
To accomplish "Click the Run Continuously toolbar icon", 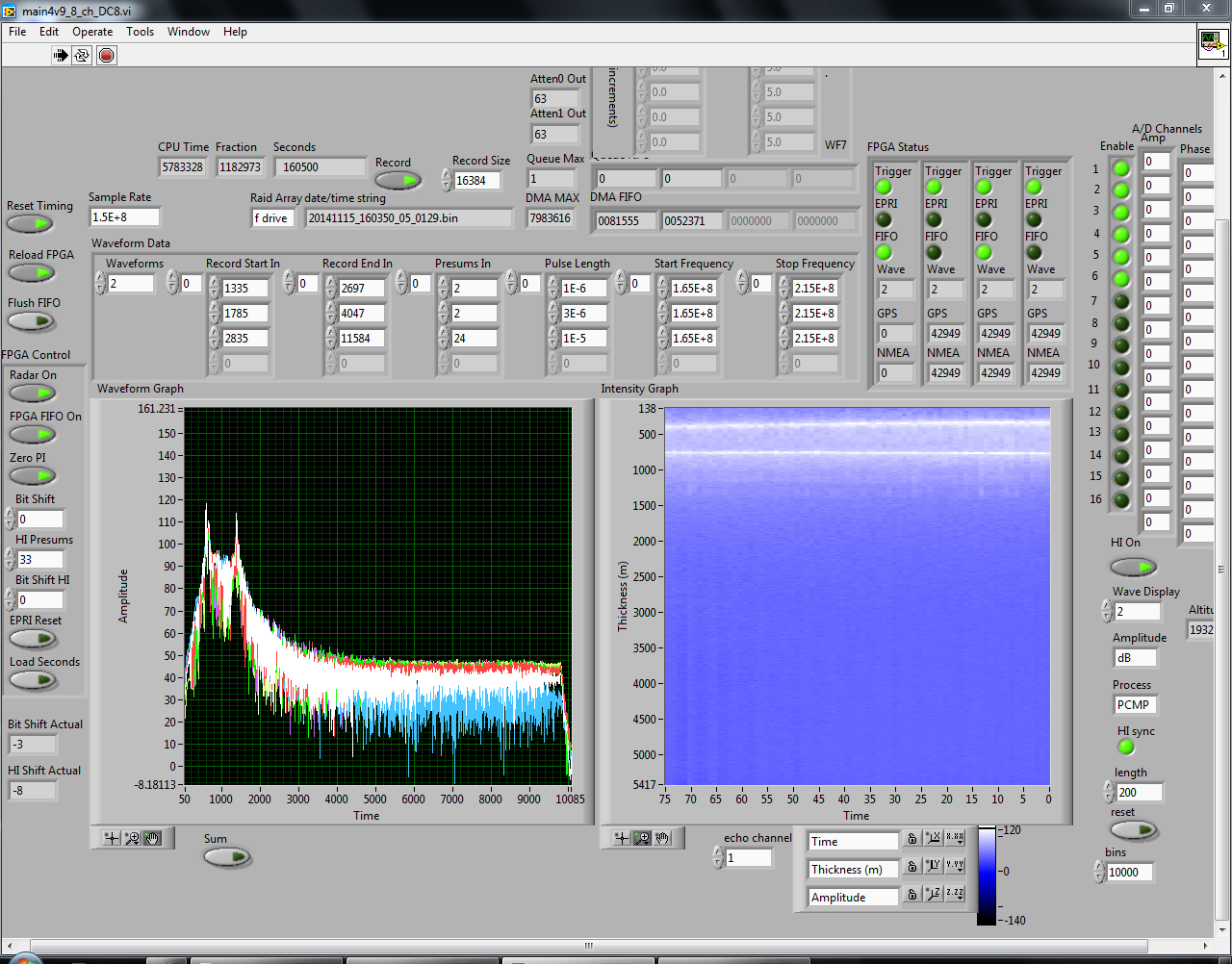I will click(x=83, y=55).
